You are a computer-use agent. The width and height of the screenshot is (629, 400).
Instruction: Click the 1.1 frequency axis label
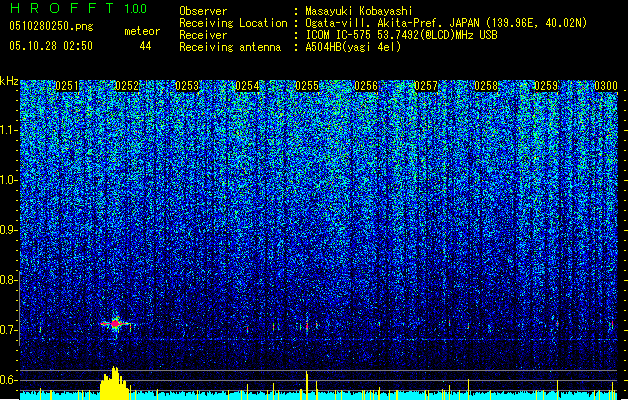[9, 130]
